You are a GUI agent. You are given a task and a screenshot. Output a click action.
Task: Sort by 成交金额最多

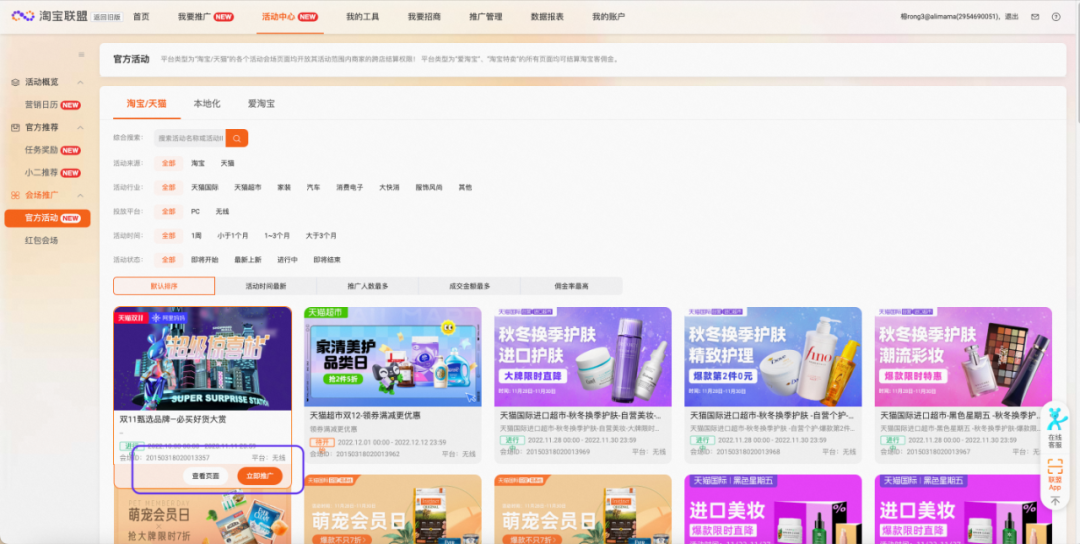(x=470, y=286)
